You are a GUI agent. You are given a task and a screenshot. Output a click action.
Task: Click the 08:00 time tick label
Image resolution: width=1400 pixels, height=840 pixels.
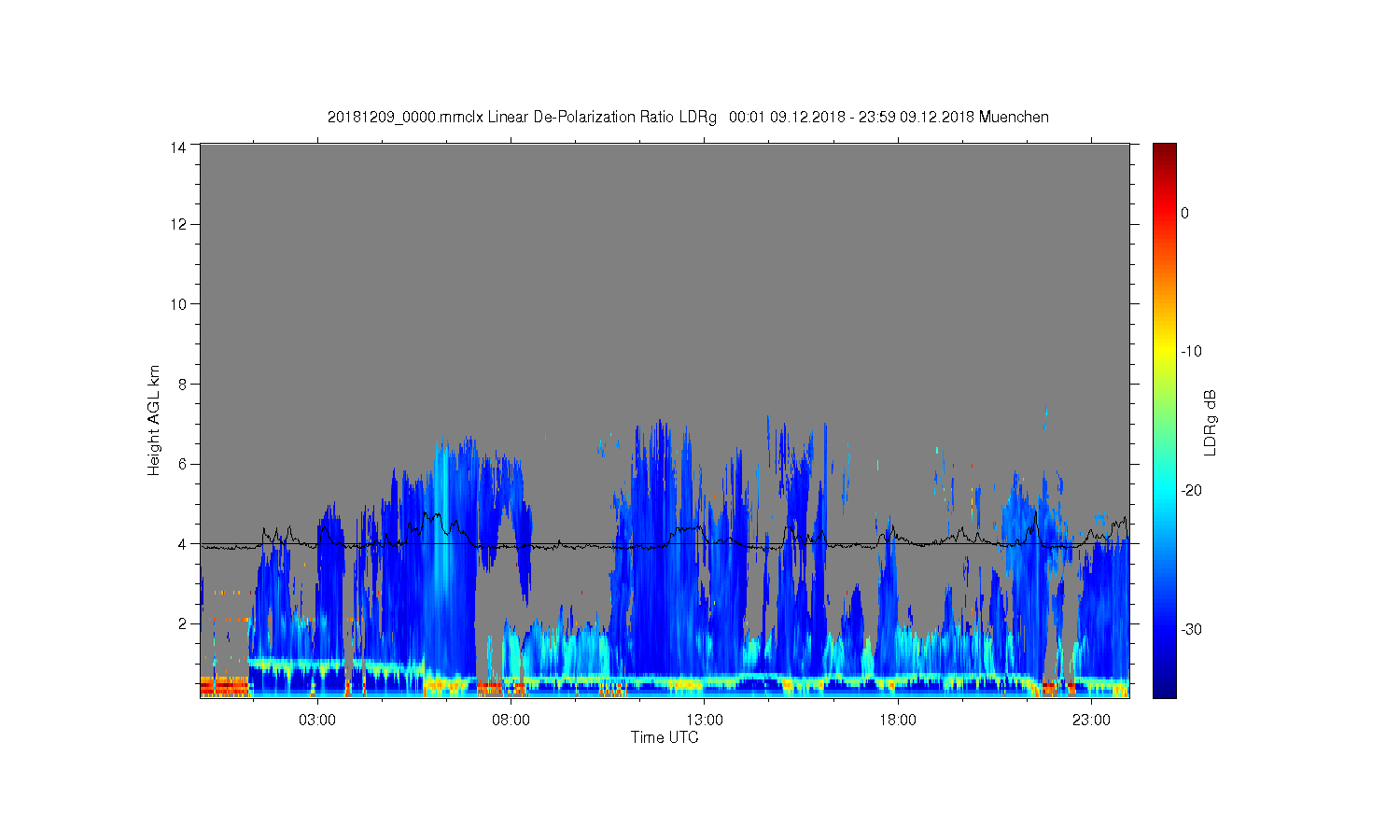(x=511, y=721)
